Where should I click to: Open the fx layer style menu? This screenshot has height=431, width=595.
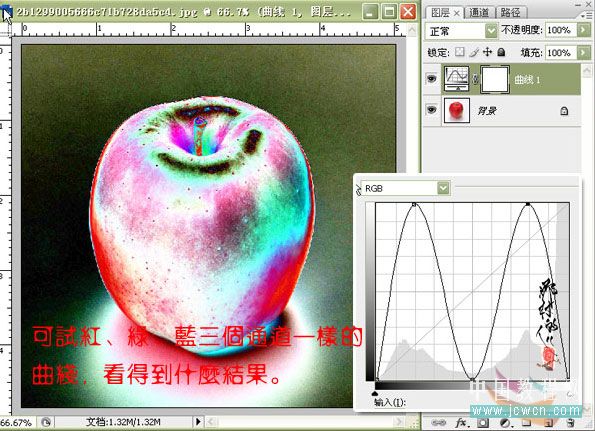(x=461, y=423)
